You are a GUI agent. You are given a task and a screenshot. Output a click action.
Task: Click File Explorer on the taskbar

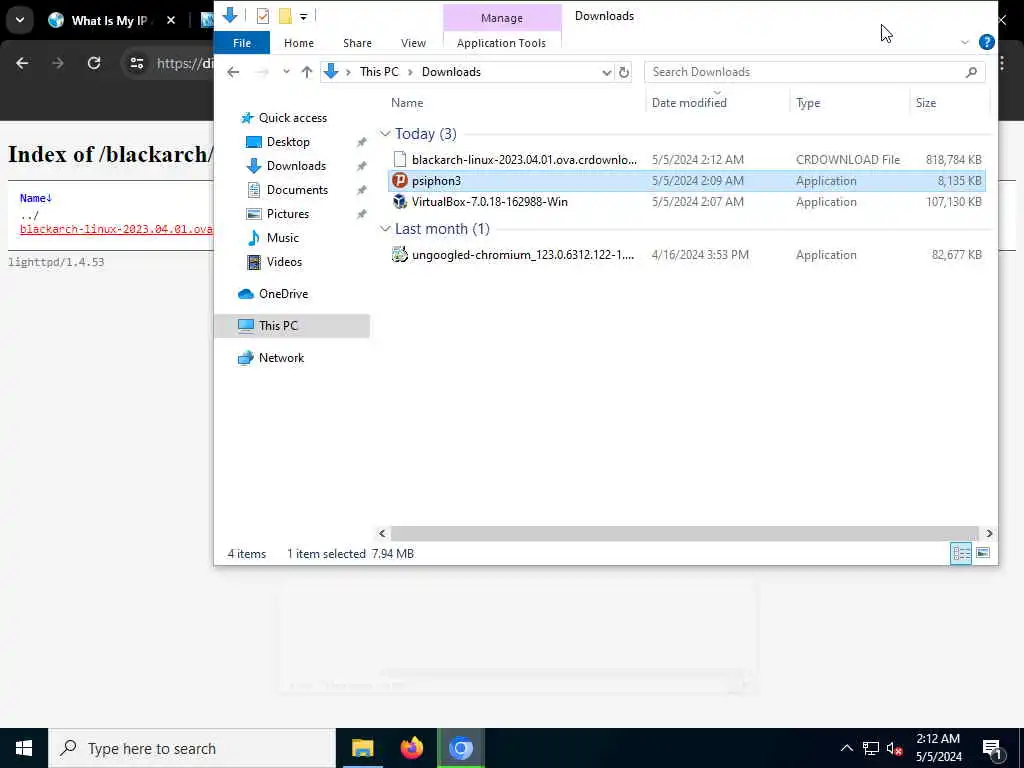[362, 748]
